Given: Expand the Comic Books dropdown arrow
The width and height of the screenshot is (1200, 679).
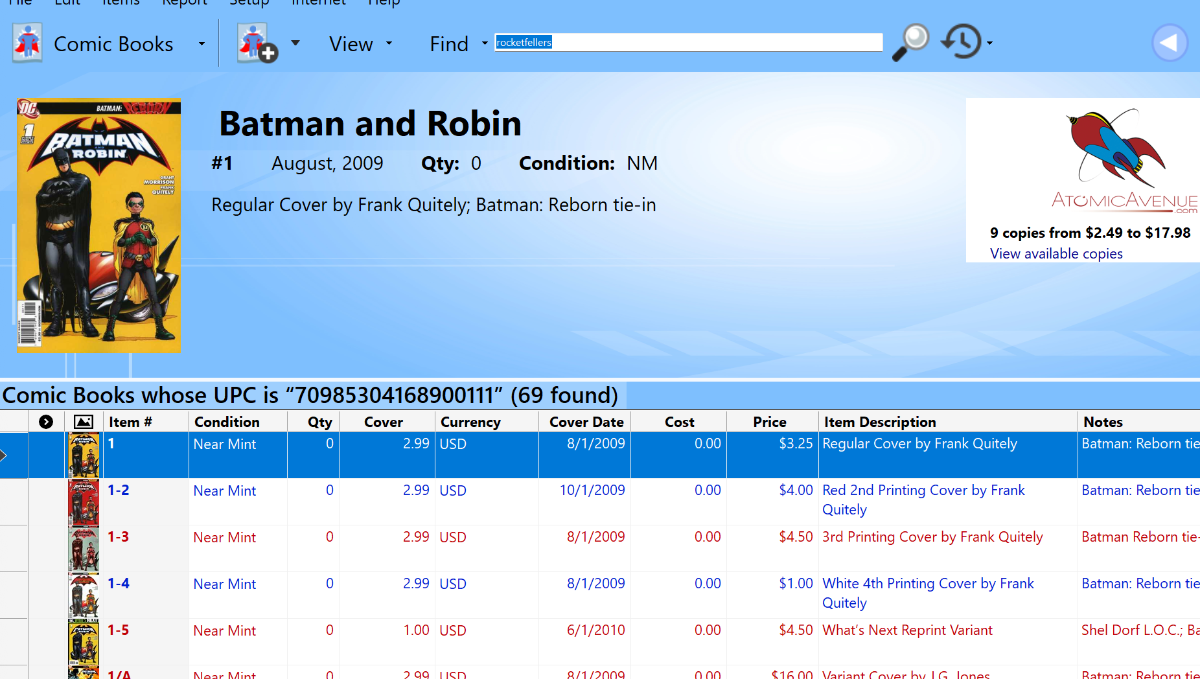Looking at the screenshot, I should (x=201, y=44).
